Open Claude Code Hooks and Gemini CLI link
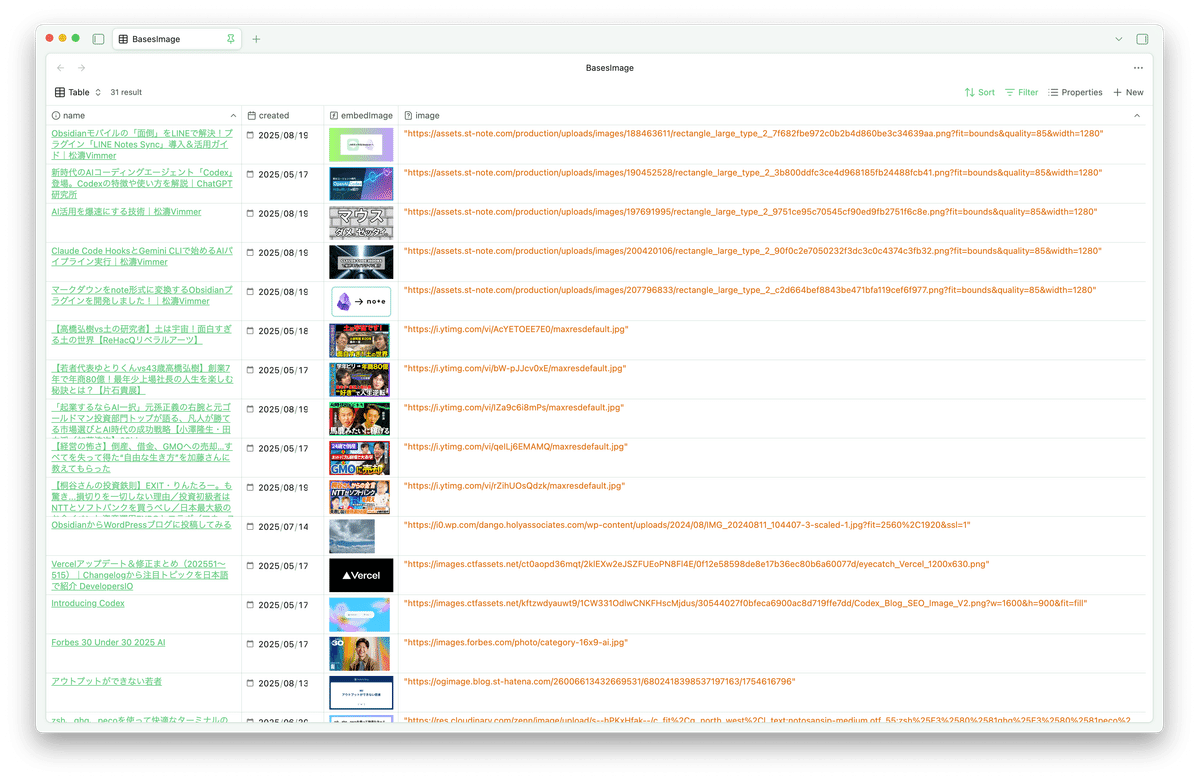Viewport: 1200px width, 781px height. [142, 256]
